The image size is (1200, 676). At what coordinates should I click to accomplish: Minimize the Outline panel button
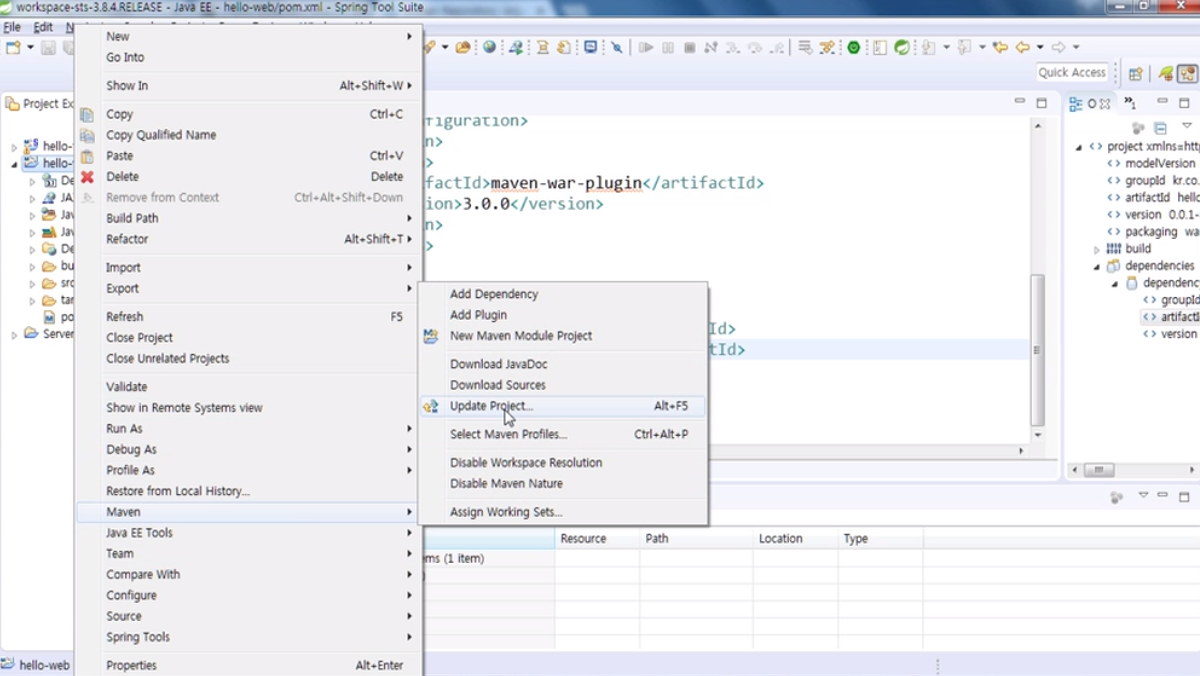[1162, 103]
